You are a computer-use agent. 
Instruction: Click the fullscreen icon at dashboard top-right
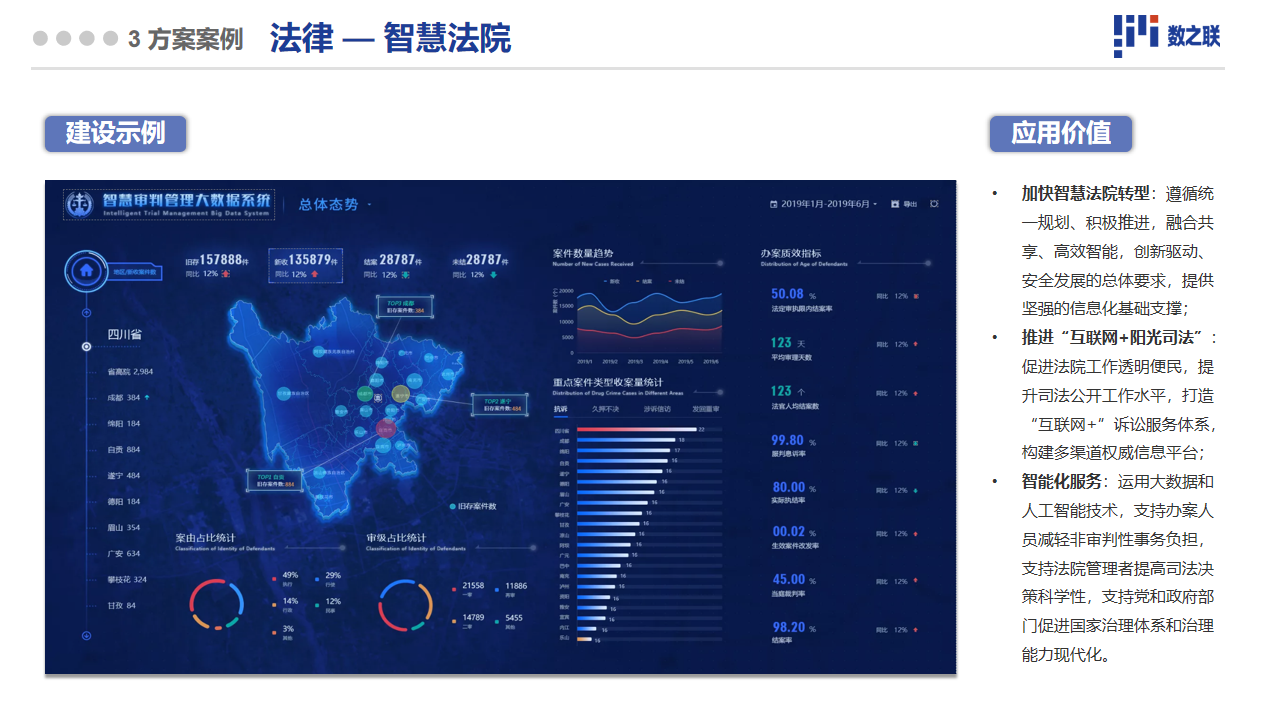click(x=934, y=204)
